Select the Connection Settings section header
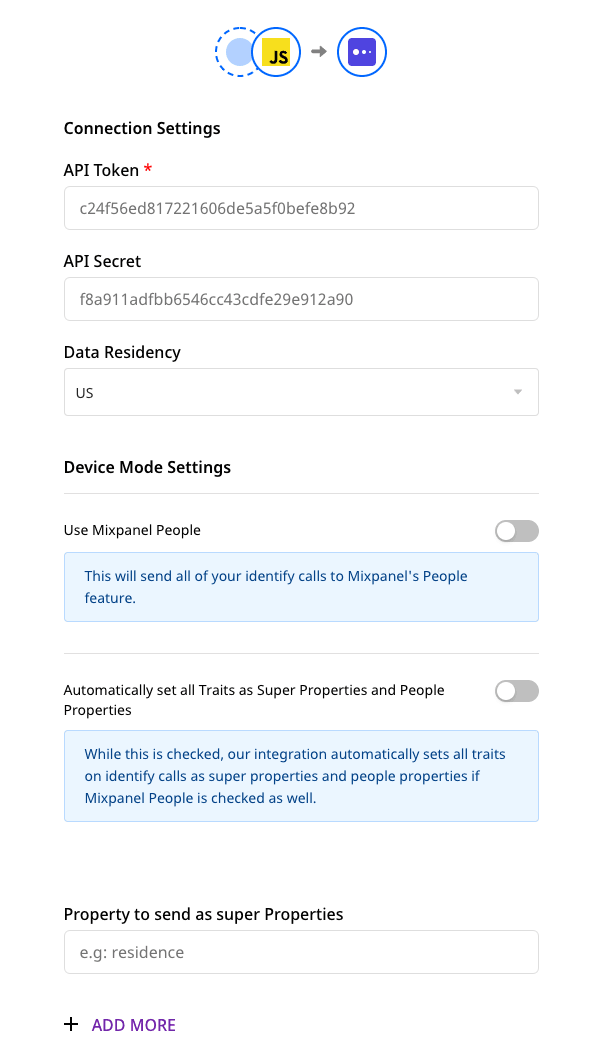 [x=141, y=128]
